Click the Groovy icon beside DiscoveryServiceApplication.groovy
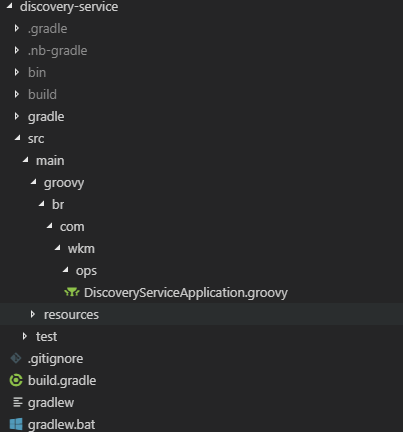 [72, 292]
